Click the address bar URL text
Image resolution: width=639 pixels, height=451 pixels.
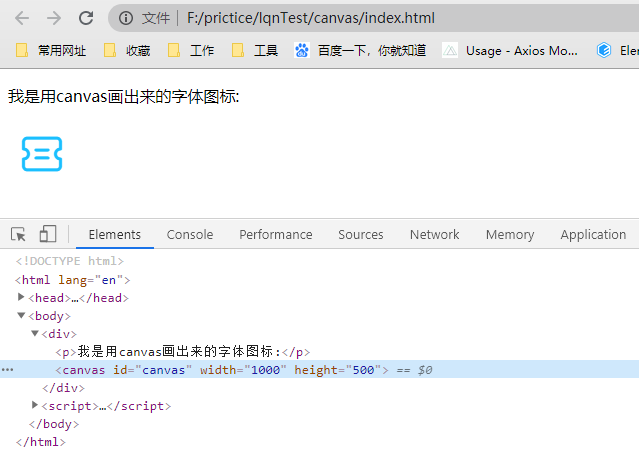[311, 18]
